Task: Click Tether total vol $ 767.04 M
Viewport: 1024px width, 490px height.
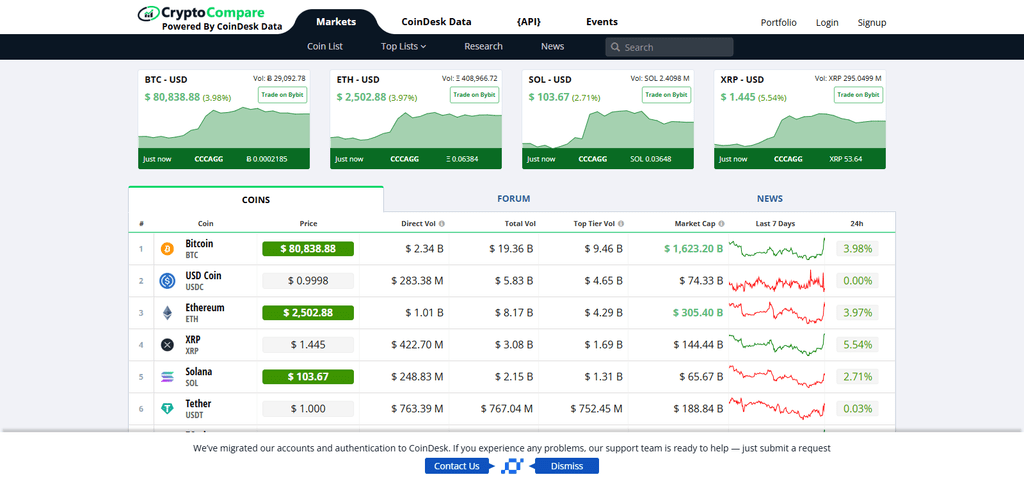Action: [x=507, y=409]
